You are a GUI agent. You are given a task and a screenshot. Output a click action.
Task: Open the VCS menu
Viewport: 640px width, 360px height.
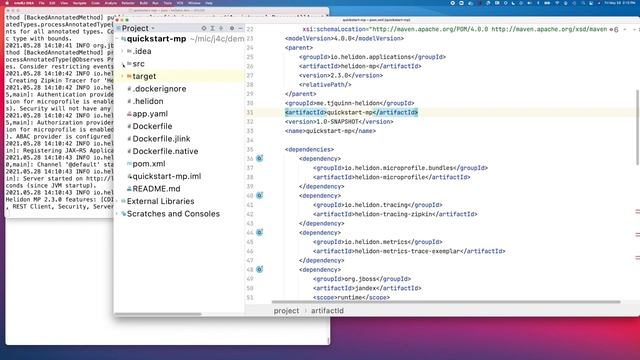pyautogui.click(x=180, y=3)
